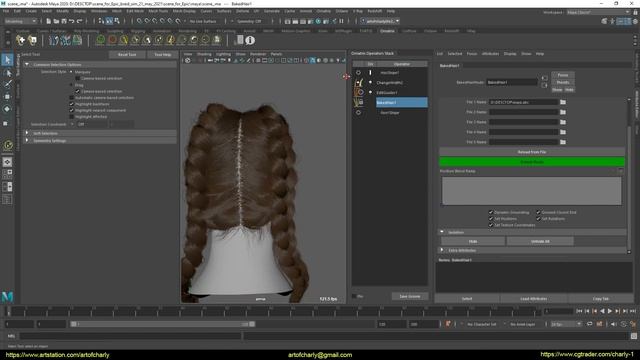
Task: Collapse the Isolation section
Action: 442,232
